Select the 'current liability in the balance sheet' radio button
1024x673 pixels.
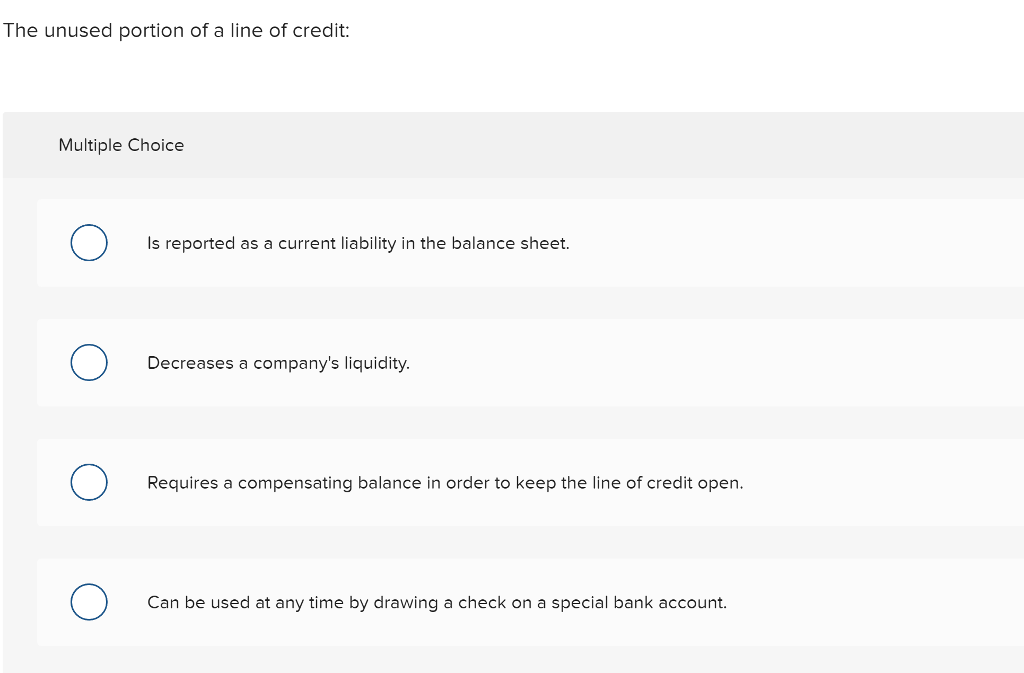(89, 243)
